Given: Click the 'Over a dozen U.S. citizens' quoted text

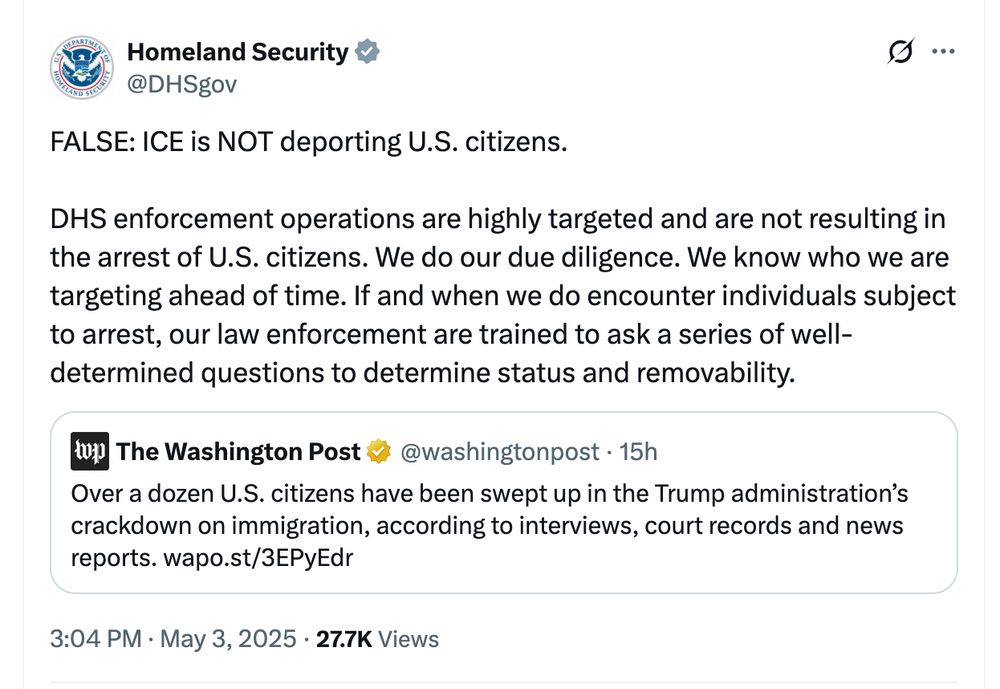Looking at the screenshot, I should tap(489, 526).
